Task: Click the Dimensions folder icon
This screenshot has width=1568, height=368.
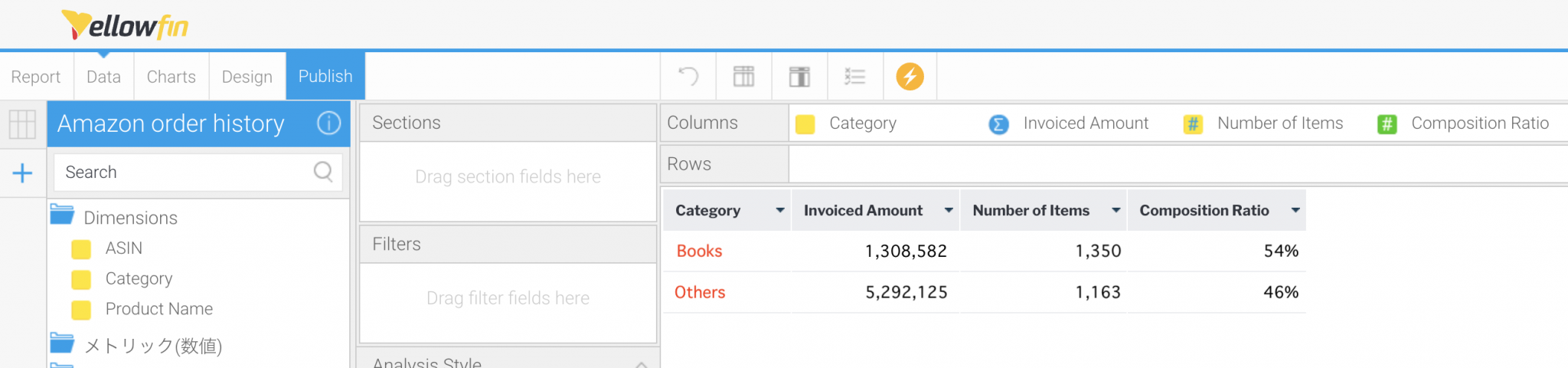Action: [x=62, y=215]
